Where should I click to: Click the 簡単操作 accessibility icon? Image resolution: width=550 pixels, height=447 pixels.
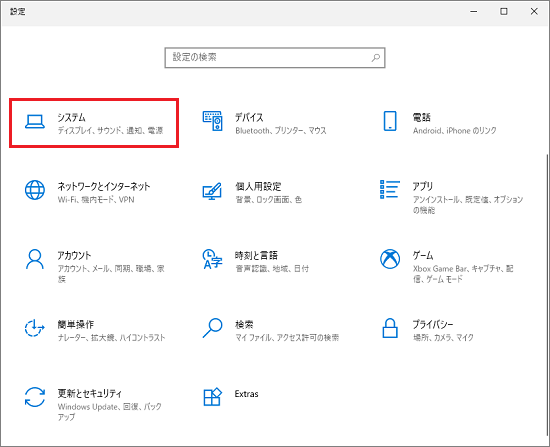coord(35,328)
